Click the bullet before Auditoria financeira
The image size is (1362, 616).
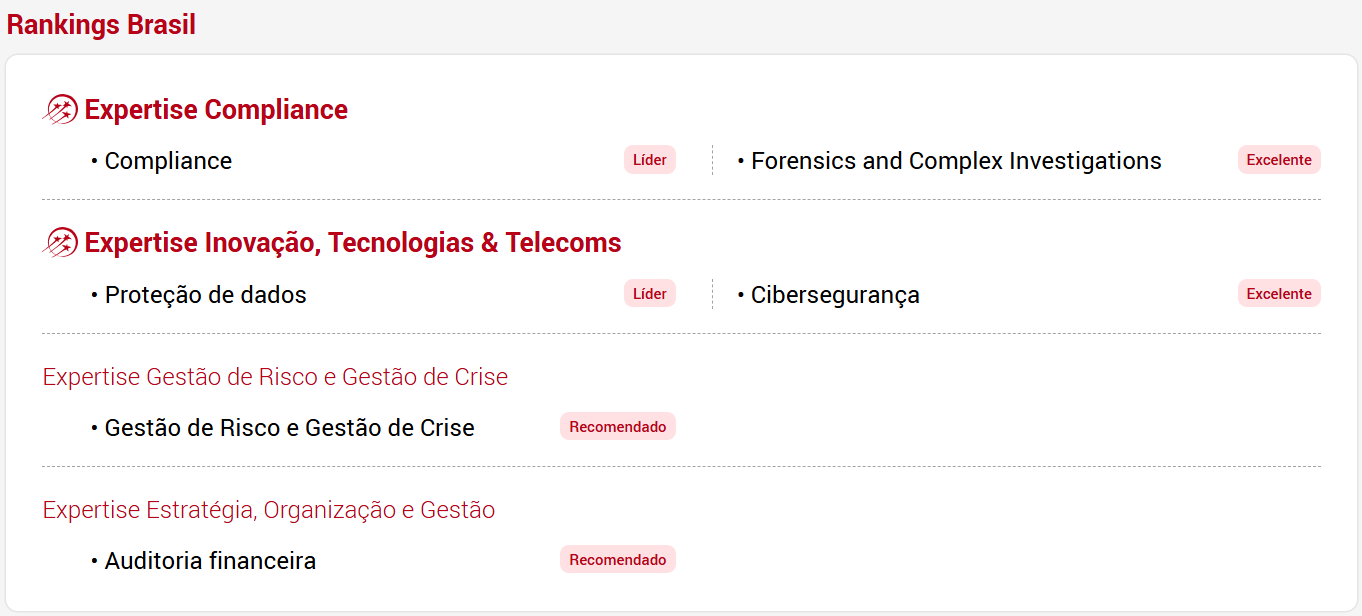94,561
